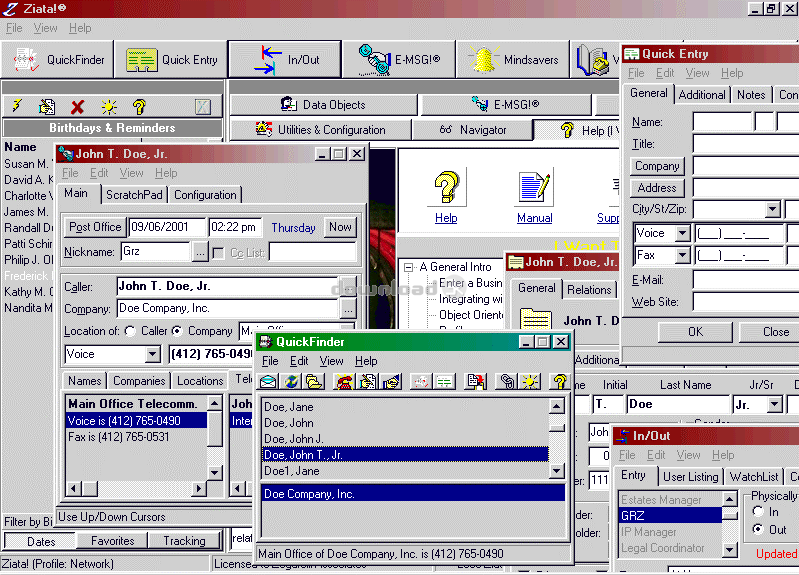Screen dimensions: 799x575
Task: Open Quick Entry from the main toolbar
Action: click(x=171, y=60)
